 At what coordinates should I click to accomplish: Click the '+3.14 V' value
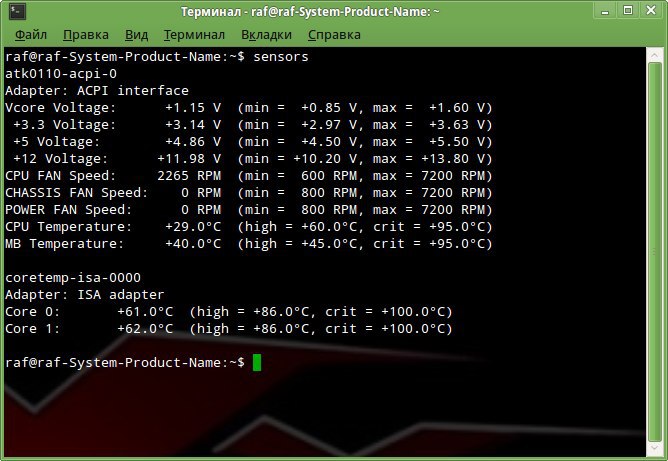tap(193, 125)
